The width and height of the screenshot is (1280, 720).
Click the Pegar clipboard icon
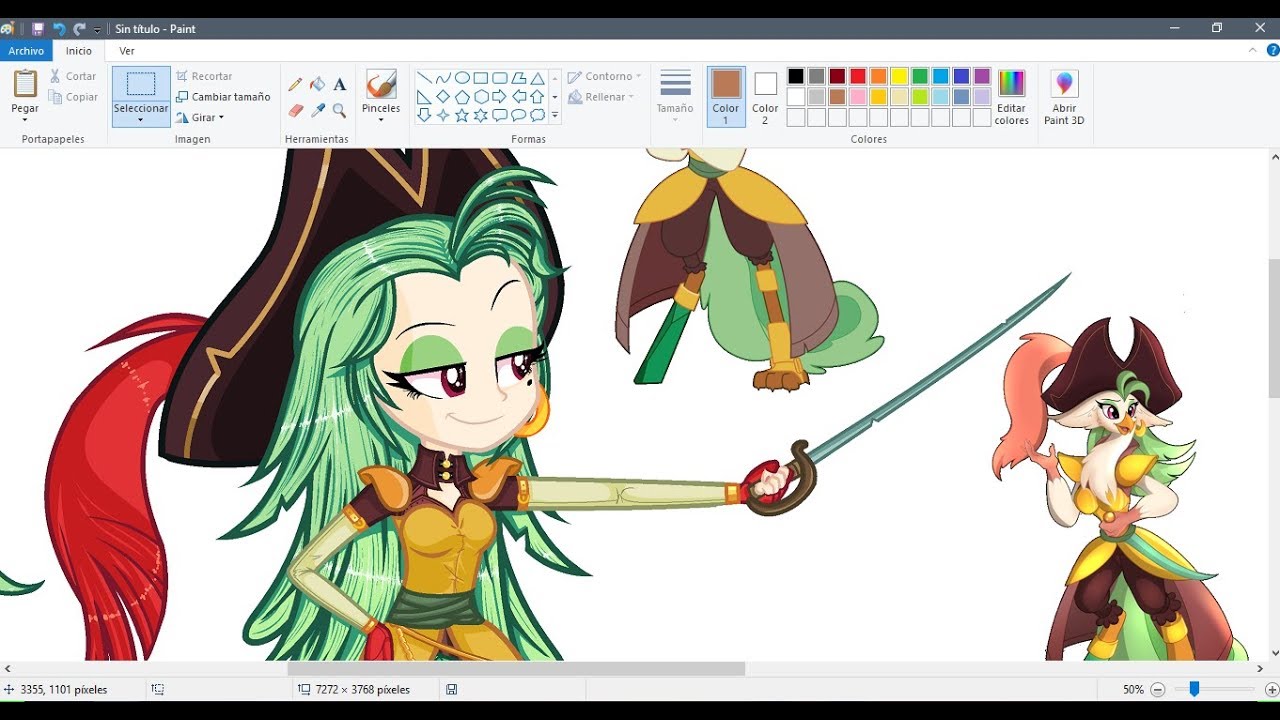coord(25,84)
